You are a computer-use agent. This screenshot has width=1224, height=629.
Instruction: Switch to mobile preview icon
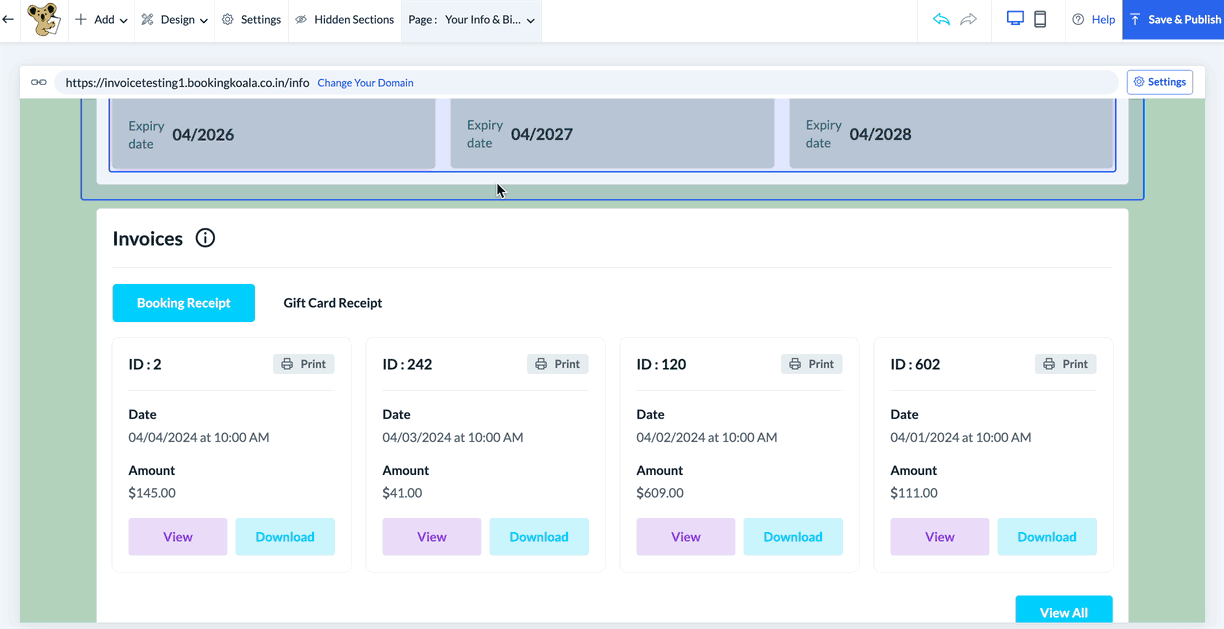(1040, 20)
